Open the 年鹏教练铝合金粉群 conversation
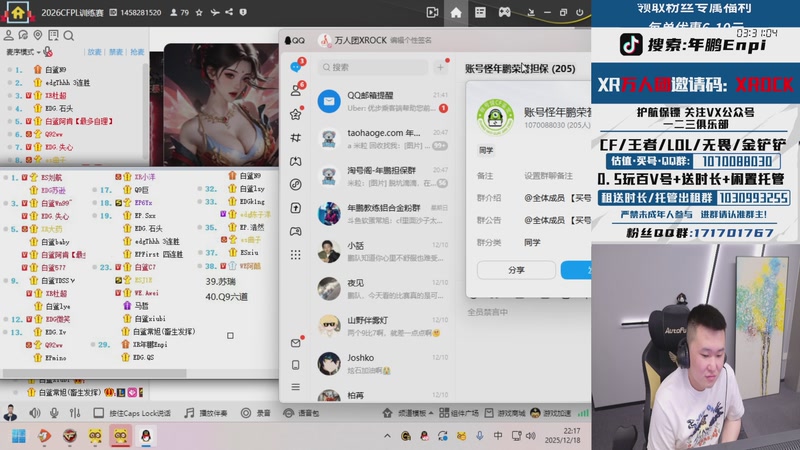The height and width of the screenshot is (450, 800). coord(383,214)
